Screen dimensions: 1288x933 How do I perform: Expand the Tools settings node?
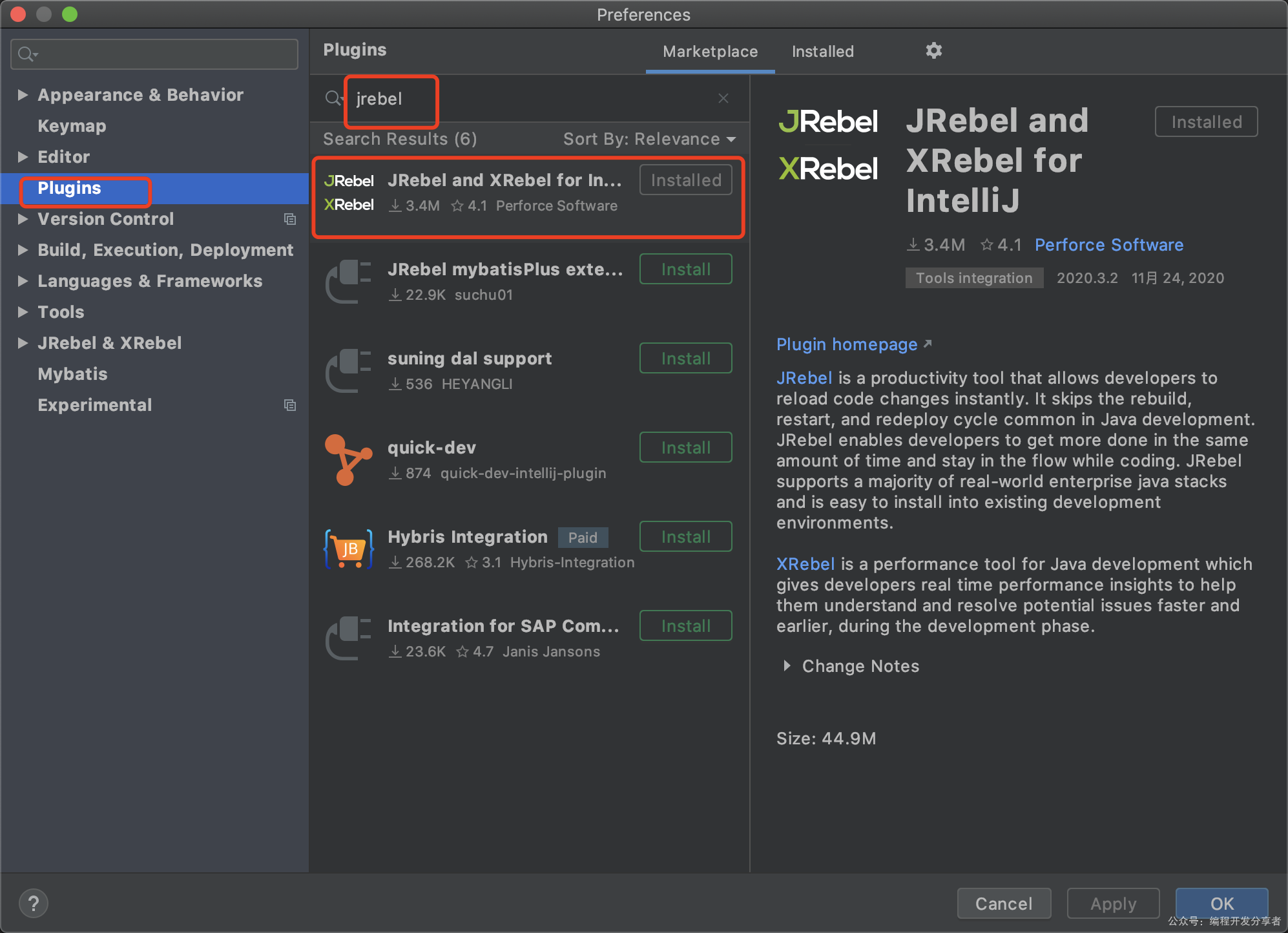23,312
